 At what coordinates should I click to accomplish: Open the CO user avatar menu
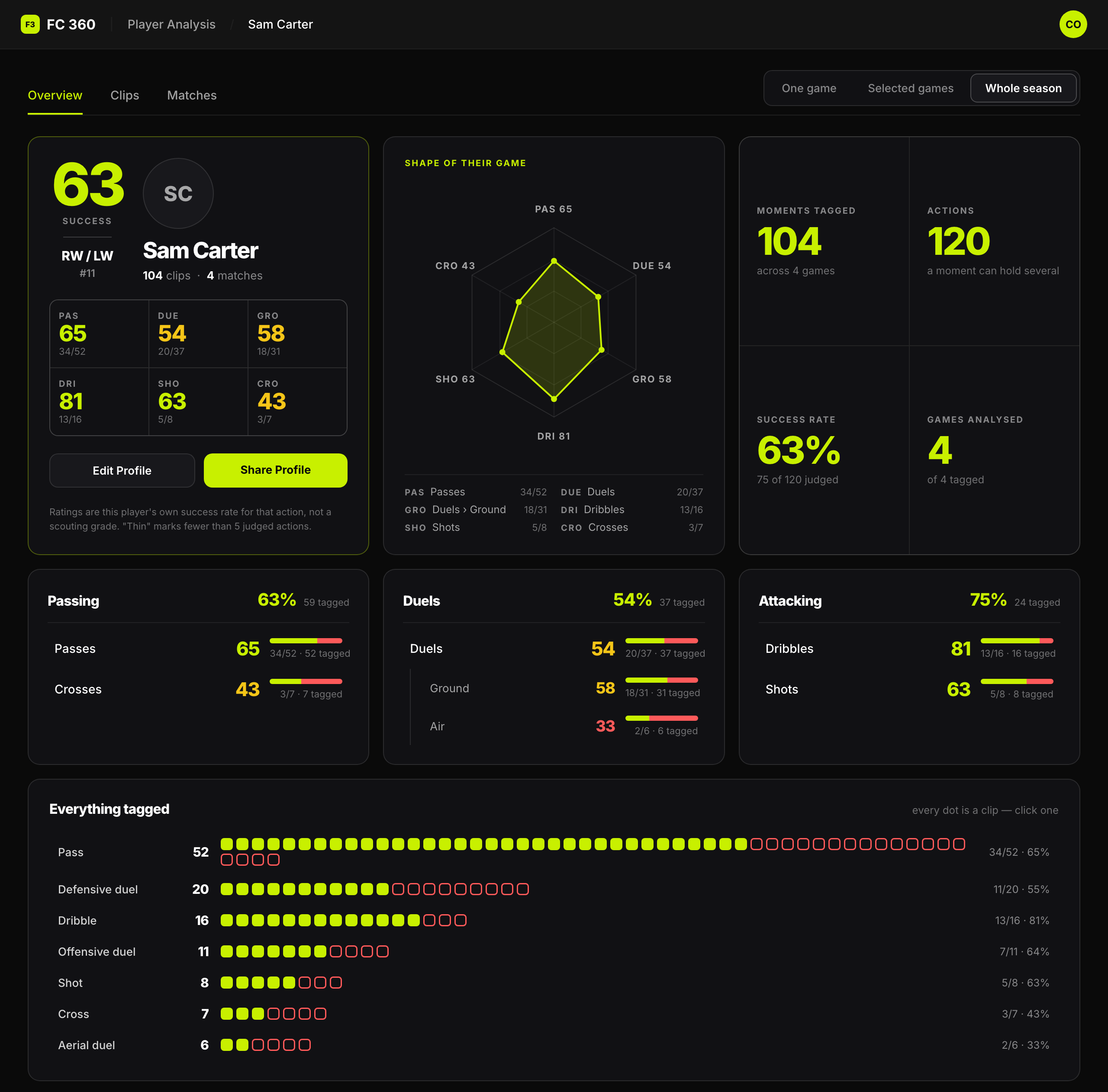click(x=1073, y=24)
